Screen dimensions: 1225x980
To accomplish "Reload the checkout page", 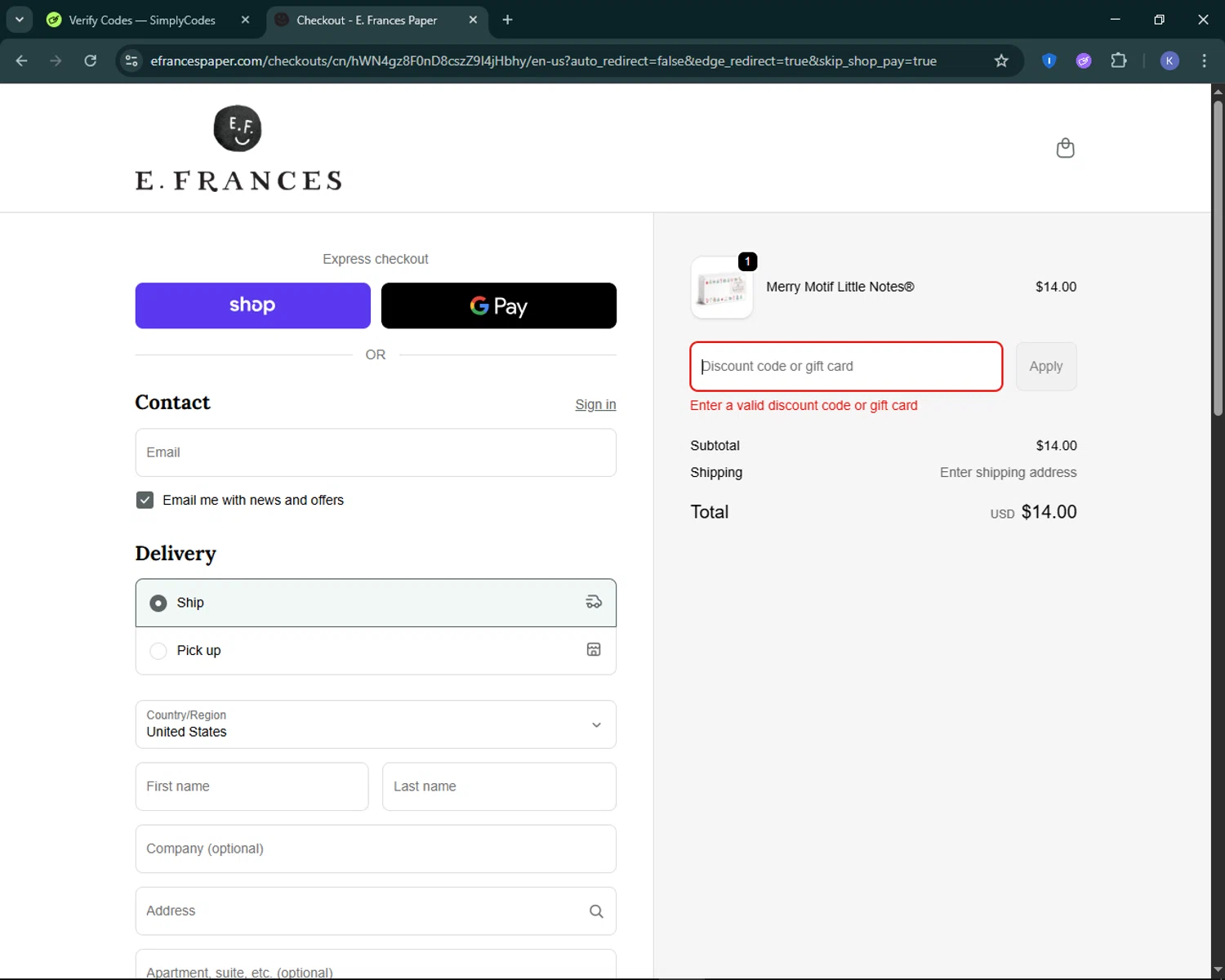I will [91, 60].
